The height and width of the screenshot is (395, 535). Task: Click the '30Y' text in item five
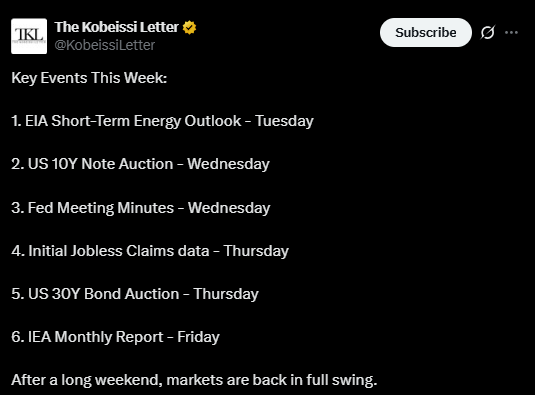click(x=66, y=294)
